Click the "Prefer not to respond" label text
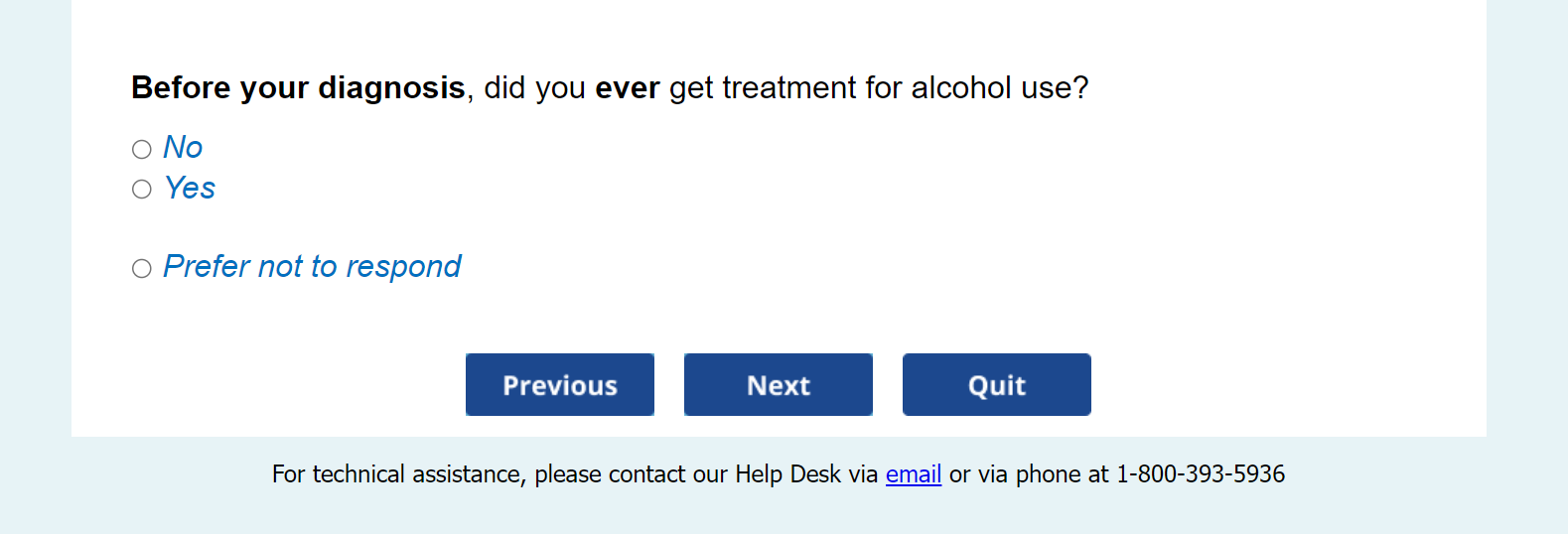1568x534 pixels. coord(312,267)
